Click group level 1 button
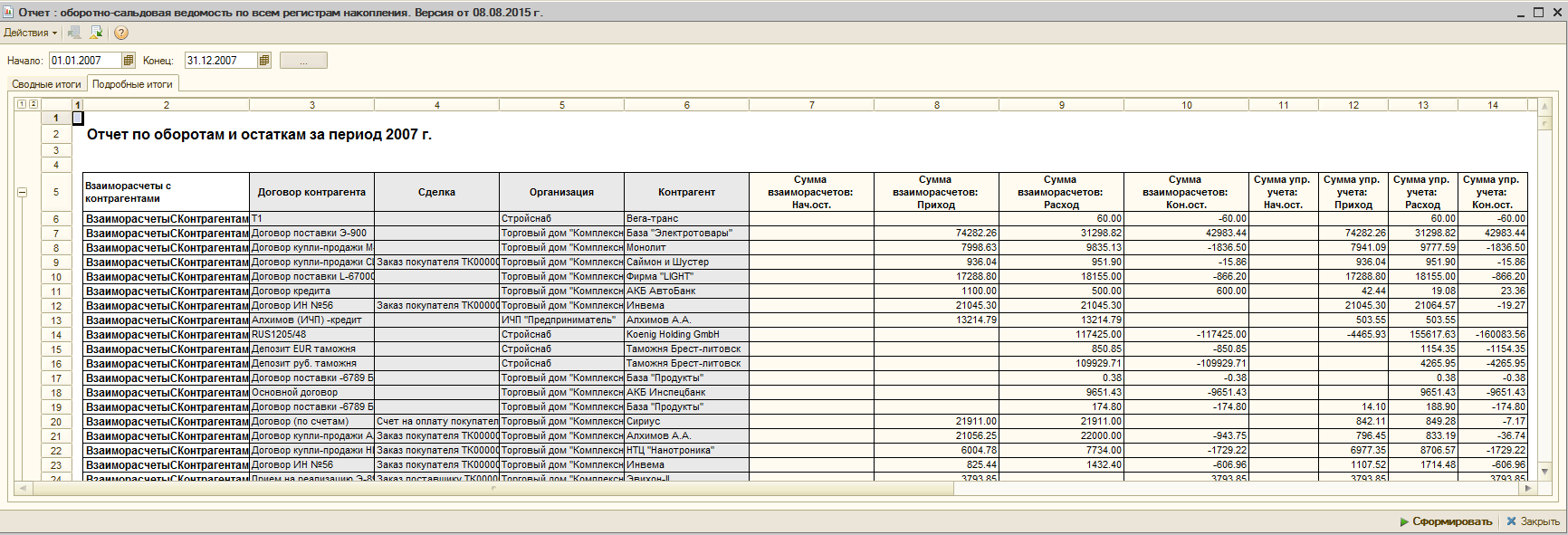This screenshot has width=1568, height=535. point(22,104)
